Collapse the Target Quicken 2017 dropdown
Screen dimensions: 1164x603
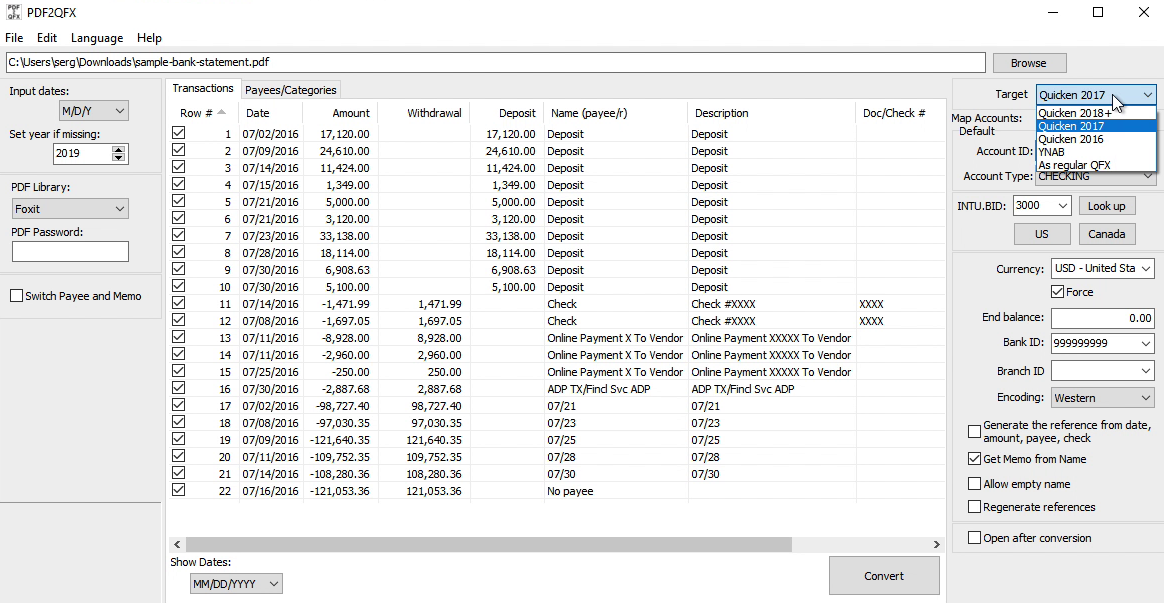pyautogui.click(x=1096, y=94)
